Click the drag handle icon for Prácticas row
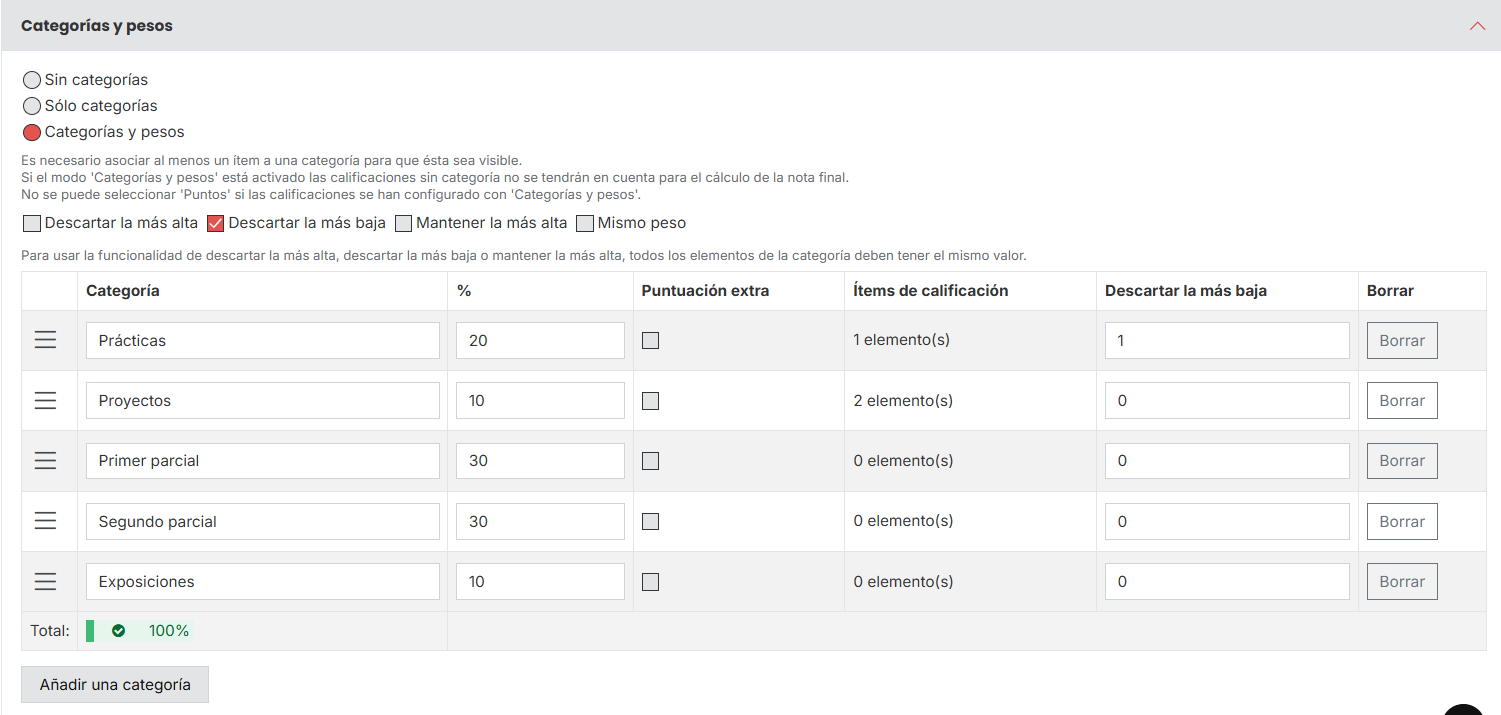 (x=45, y=340)
